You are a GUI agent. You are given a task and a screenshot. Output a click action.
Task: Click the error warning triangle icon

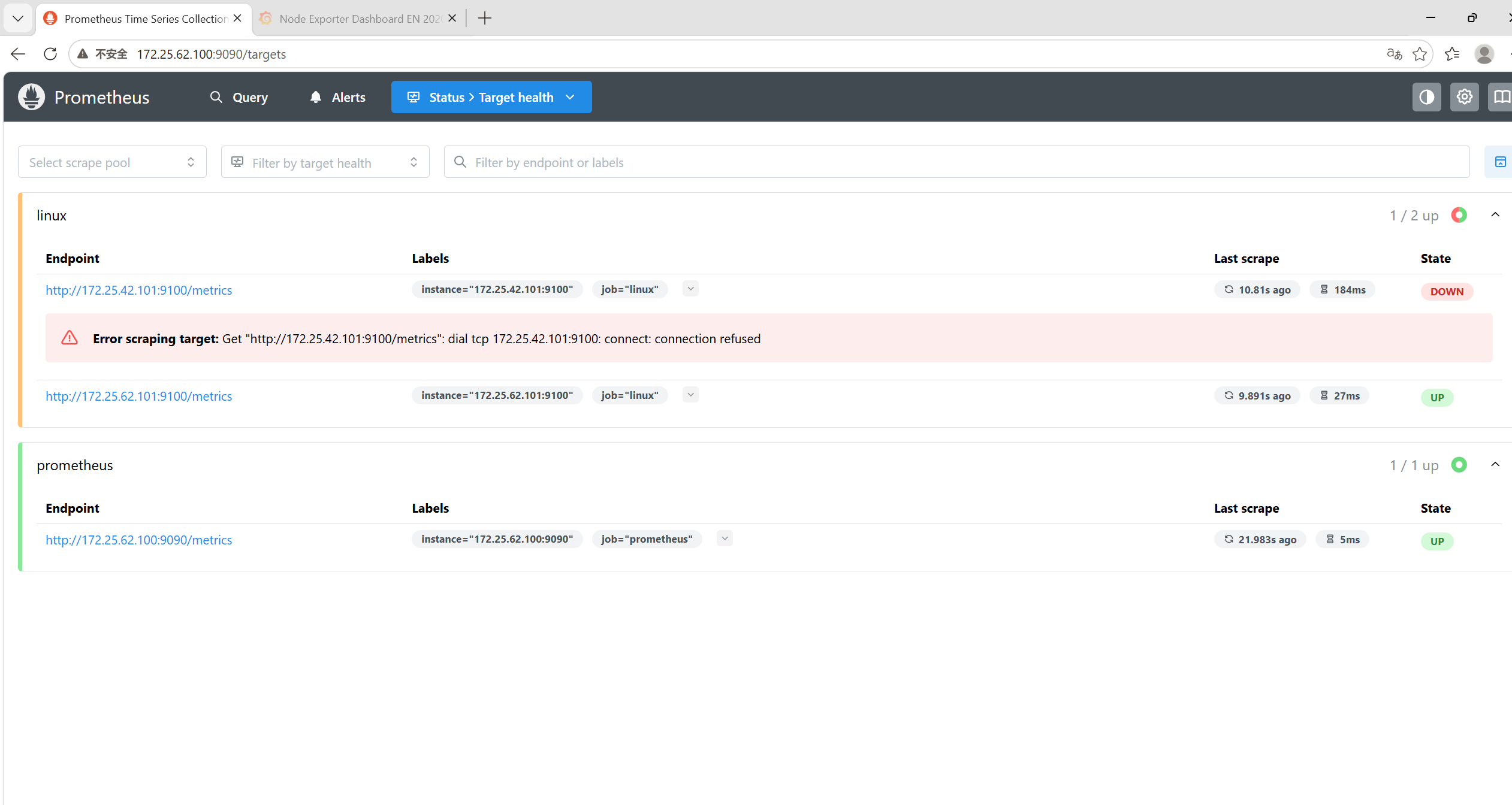[x=70, y=338]
